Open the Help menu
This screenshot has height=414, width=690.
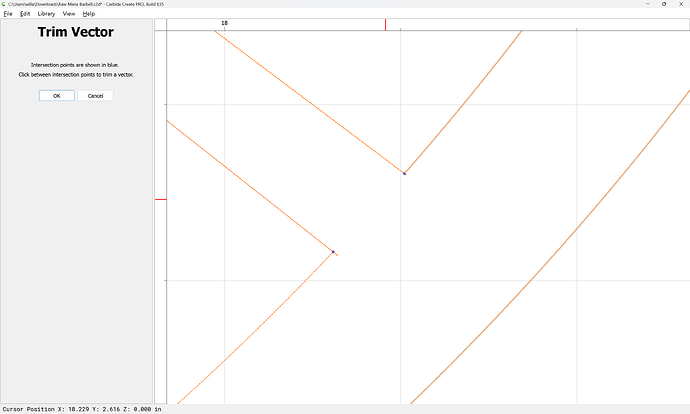(89, 14)
